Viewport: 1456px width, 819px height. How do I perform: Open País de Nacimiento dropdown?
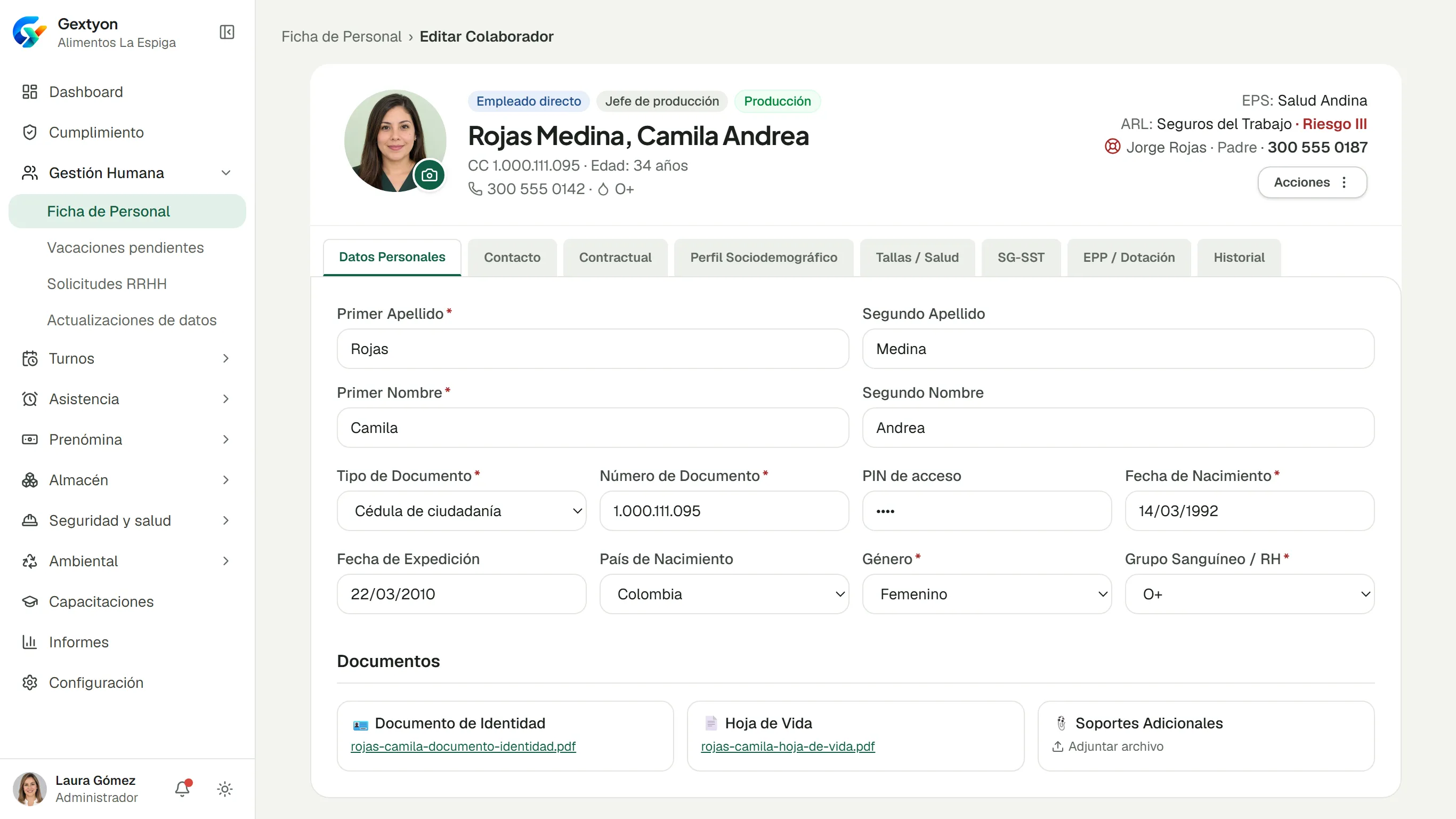[x=724, y=594]
